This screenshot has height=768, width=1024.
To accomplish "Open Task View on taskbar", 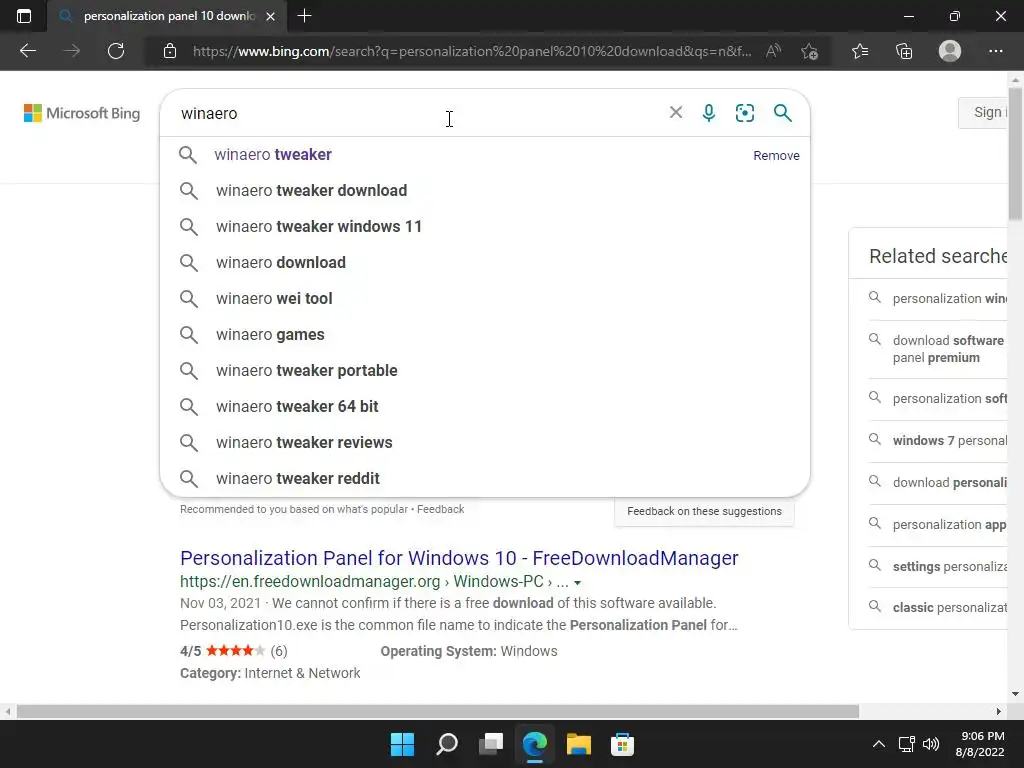I will pos(490,744).
